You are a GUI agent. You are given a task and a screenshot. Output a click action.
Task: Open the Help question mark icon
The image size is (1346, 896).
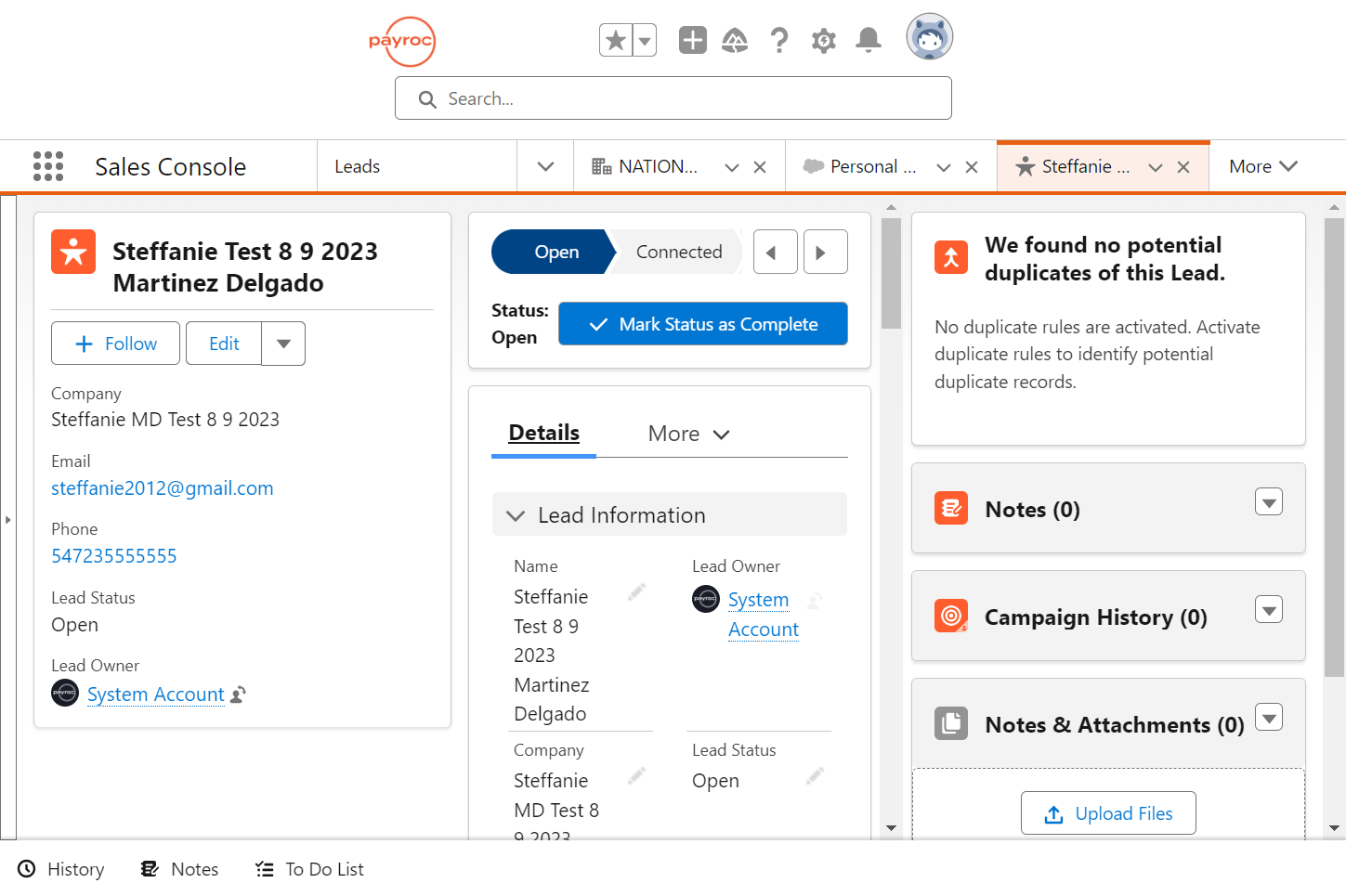click(x=779, y=40)
